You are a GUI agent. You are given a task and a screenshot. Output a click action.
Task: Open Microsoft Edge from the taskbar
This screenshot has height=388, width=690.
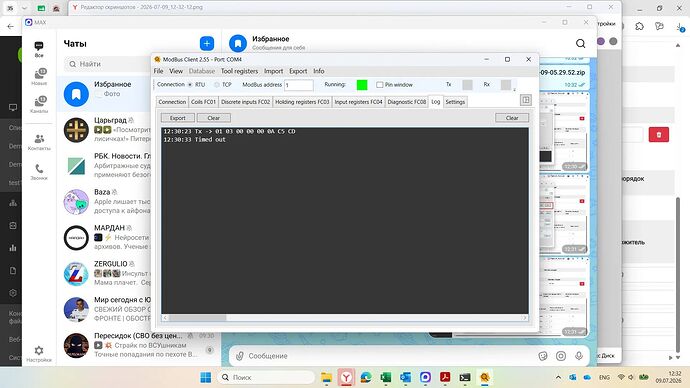pyautogui.click(x=366, y=377)
